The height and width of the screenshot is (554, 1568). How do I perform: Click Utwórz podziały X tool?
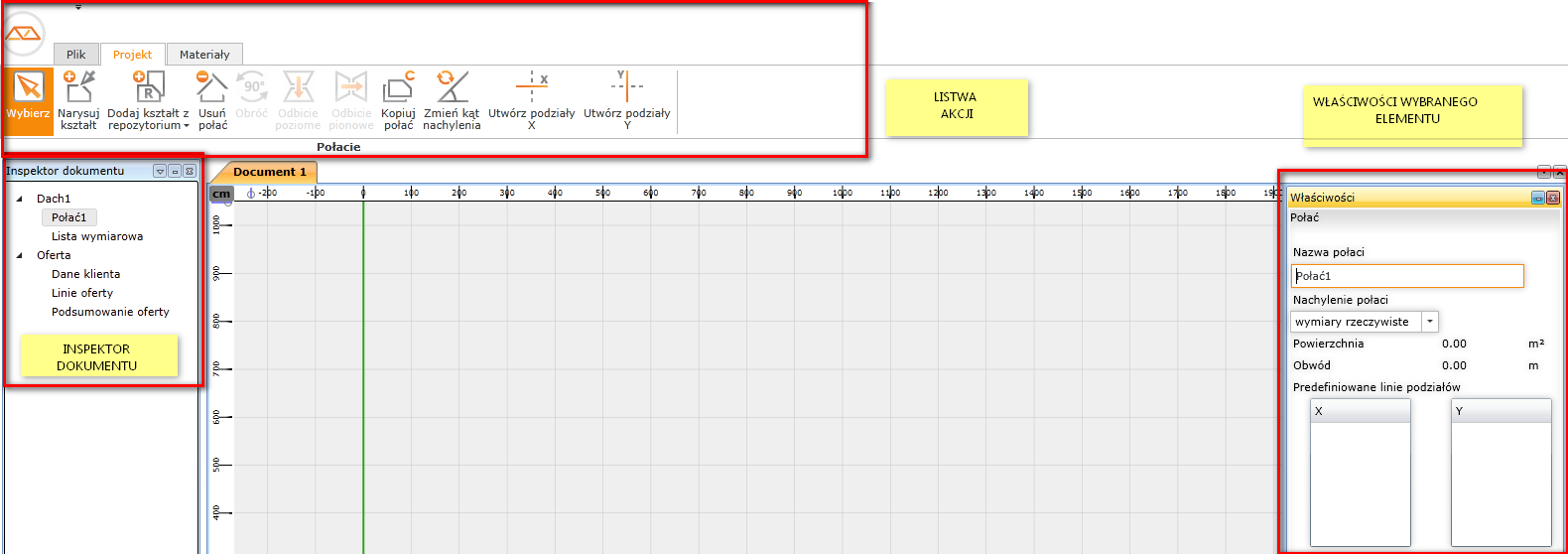[531, 99]
